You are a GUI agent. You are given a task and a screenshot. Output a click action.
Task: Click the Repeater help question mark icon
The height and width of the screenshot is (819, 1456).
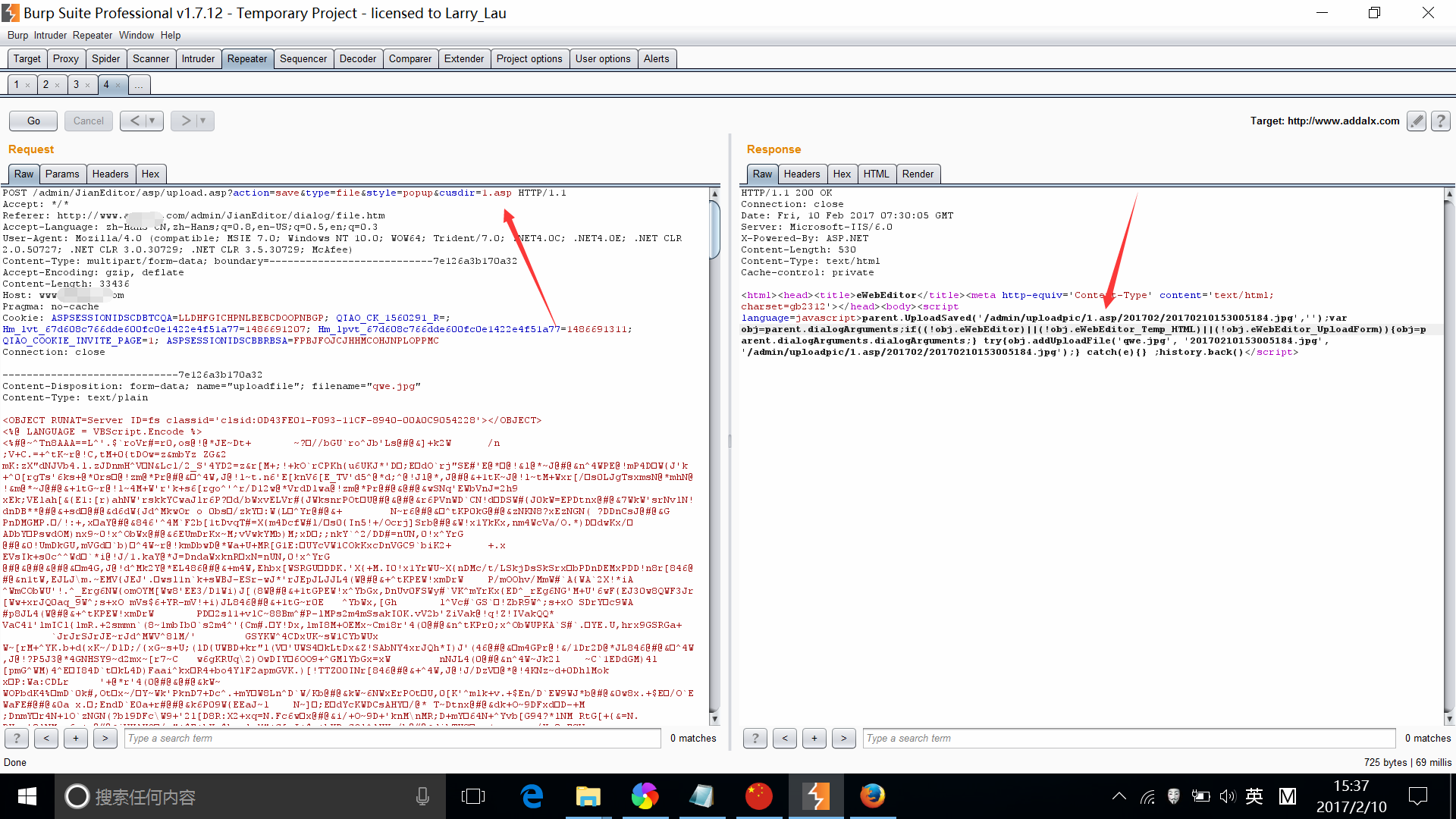[1441, 121]
